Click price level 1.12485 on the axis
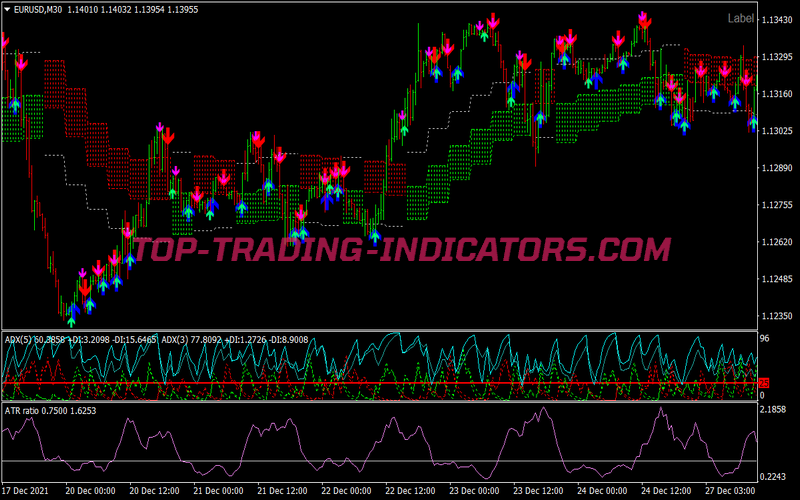 click(778, 279)
